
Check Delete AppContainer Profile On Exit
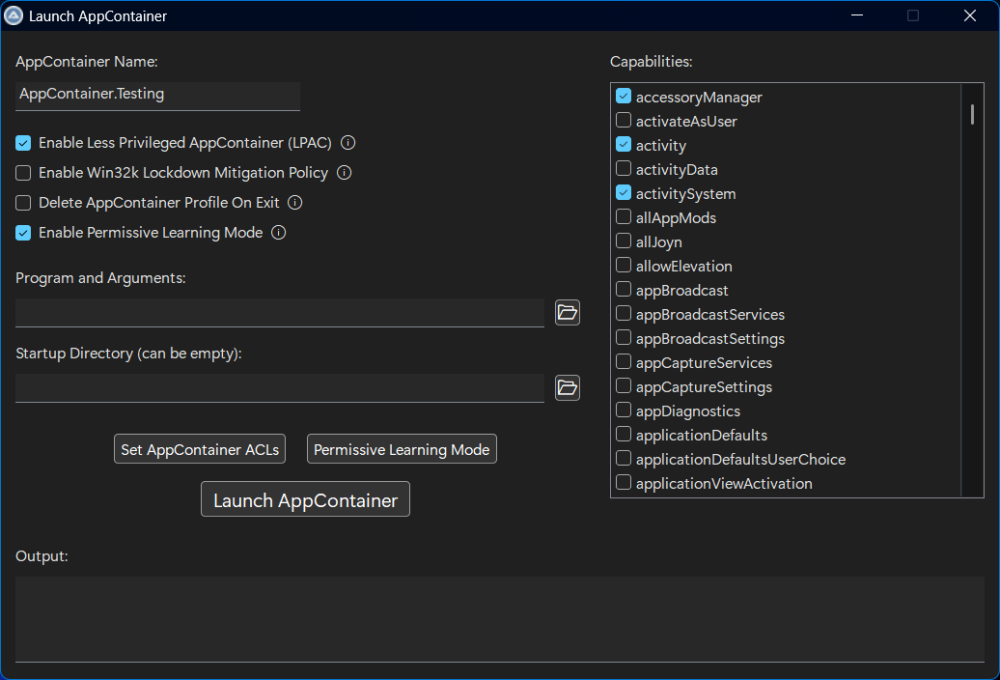coord(24,203)
